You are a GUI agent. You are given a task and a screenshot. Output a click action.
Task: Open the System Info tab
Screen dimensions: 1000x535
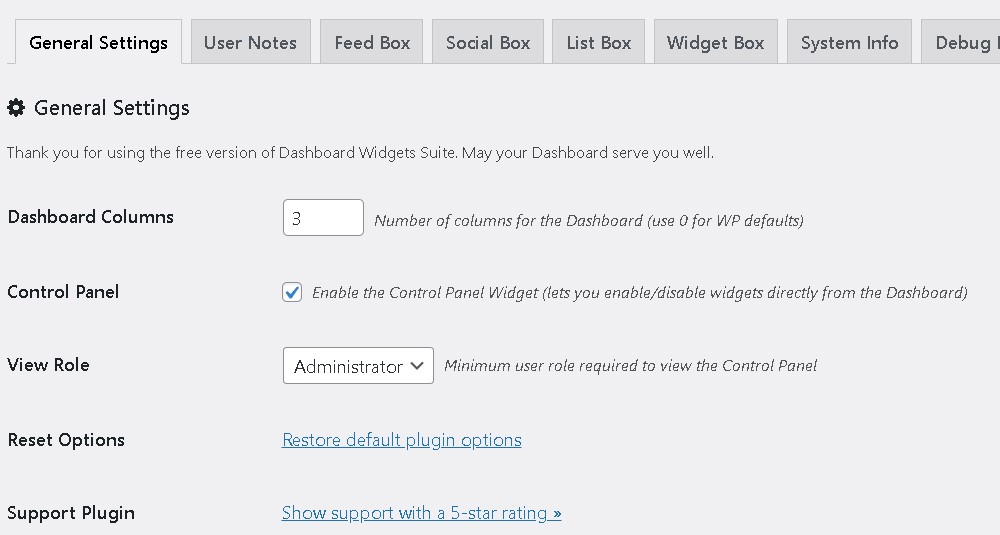pyautogui.click(x=849, y=43)
